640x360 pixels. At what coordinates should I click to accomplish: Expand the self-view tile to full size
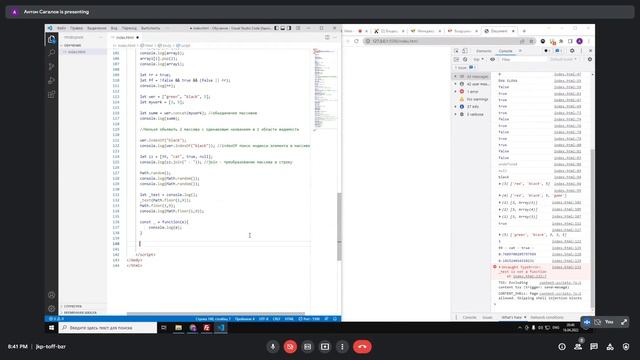coord(624,322)
